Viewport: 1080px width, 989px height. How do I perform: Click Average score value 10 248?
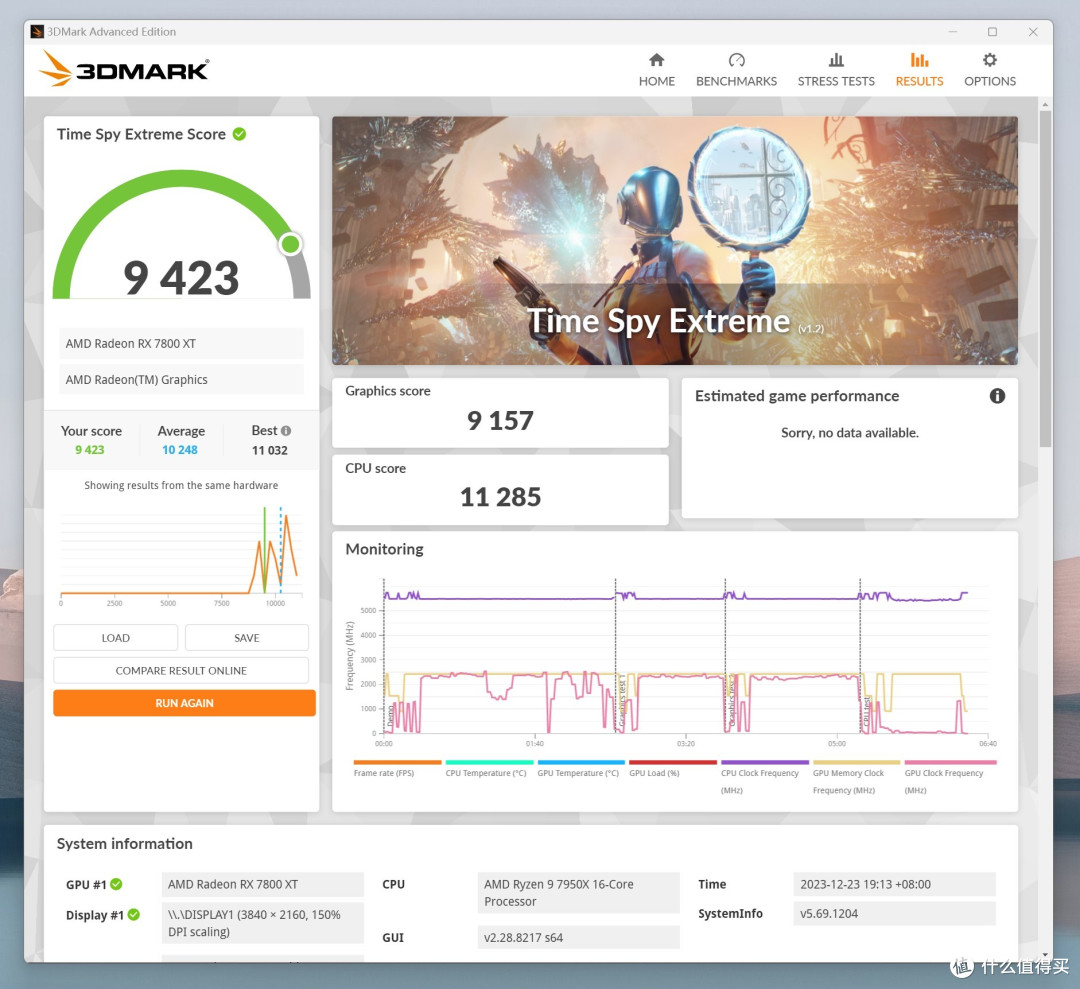coord(180,450)
